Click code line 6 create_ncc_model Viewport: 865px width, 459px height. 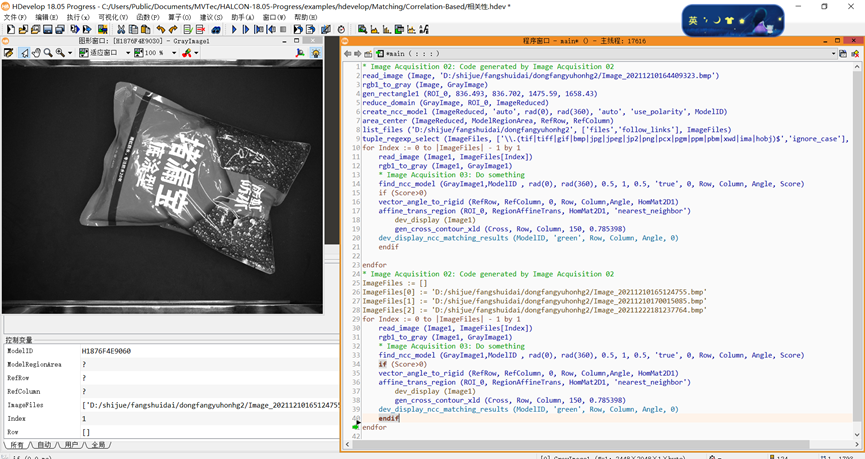click(x=544, y=111)
